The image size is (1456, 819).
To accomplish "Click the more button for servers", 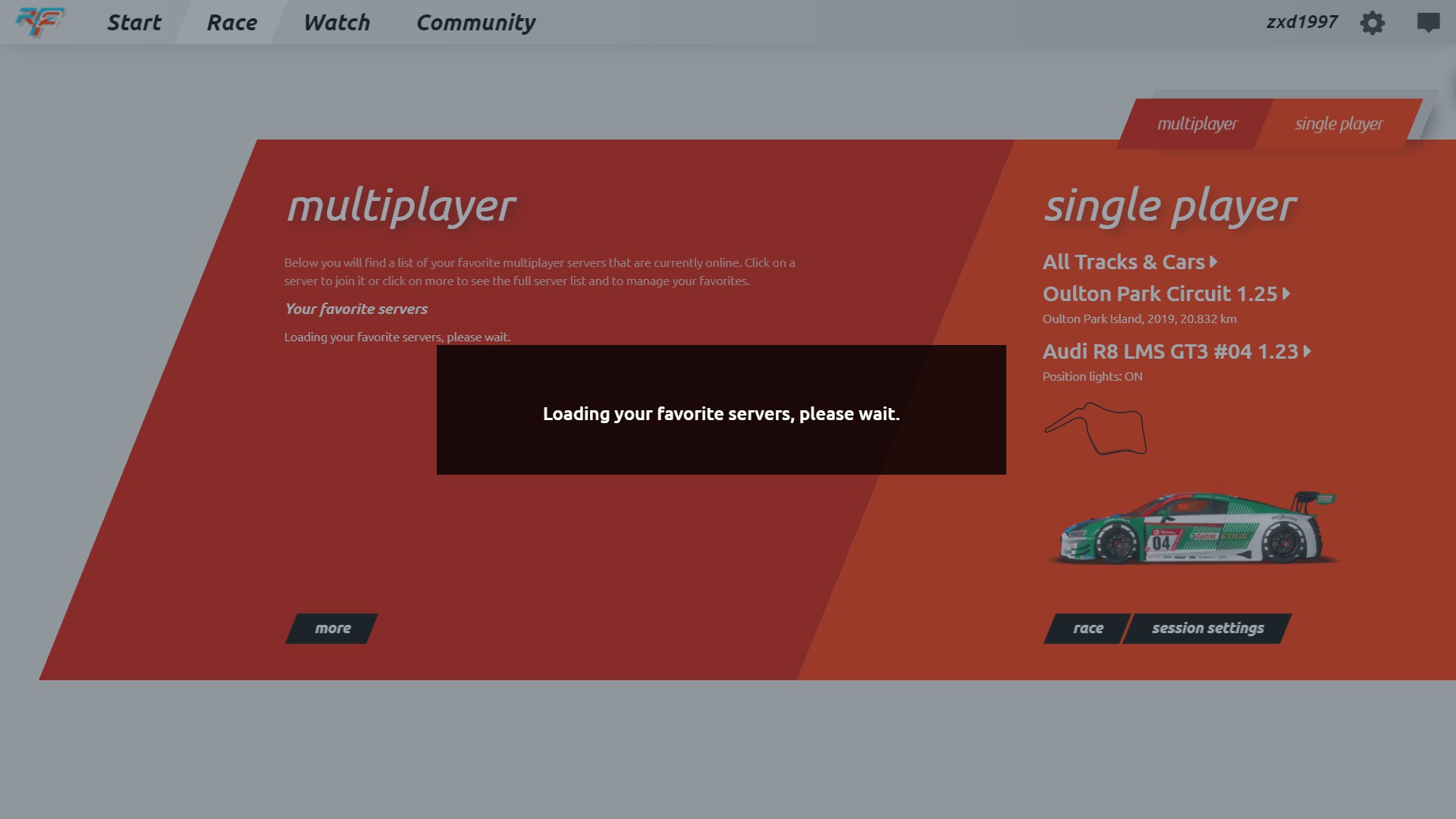I will click(x=332, y=628).
